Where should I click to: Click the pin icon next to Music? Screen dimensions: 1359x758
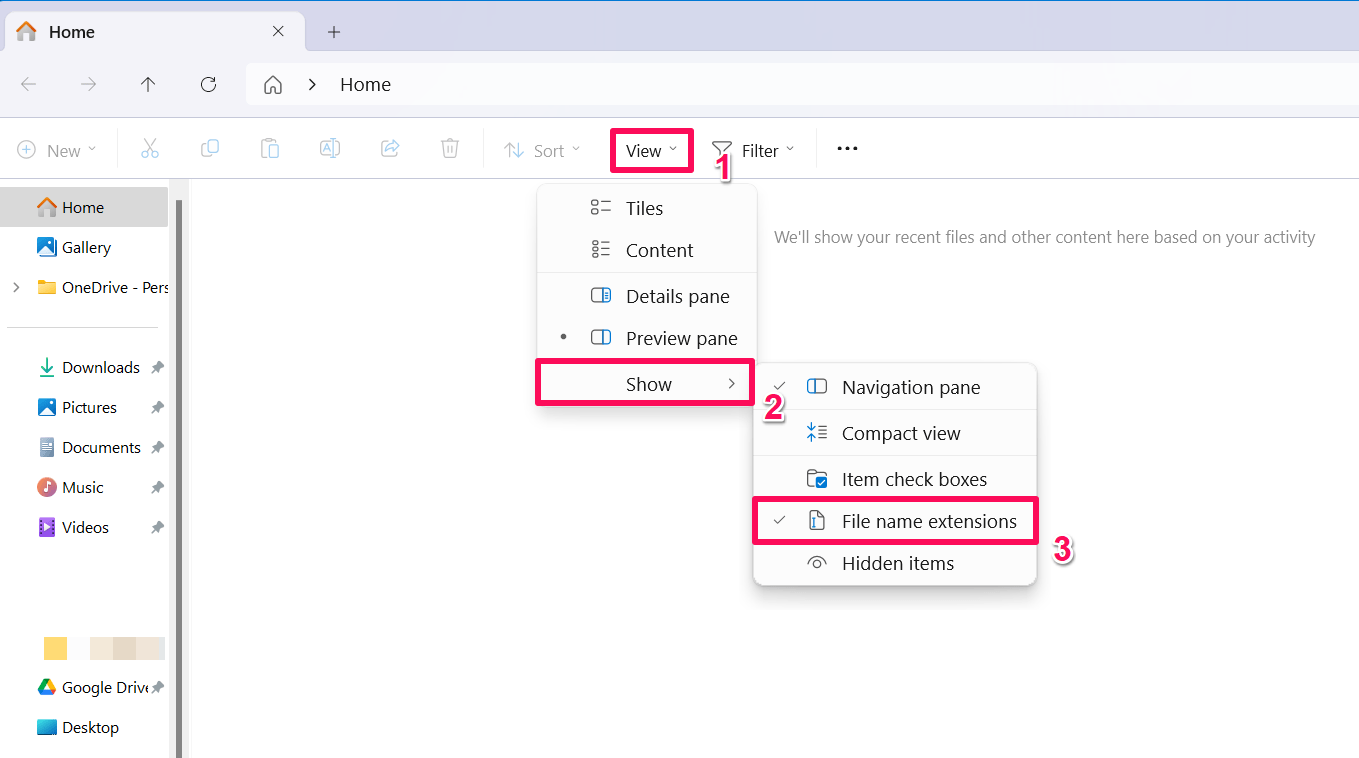(x=157, y=488)
